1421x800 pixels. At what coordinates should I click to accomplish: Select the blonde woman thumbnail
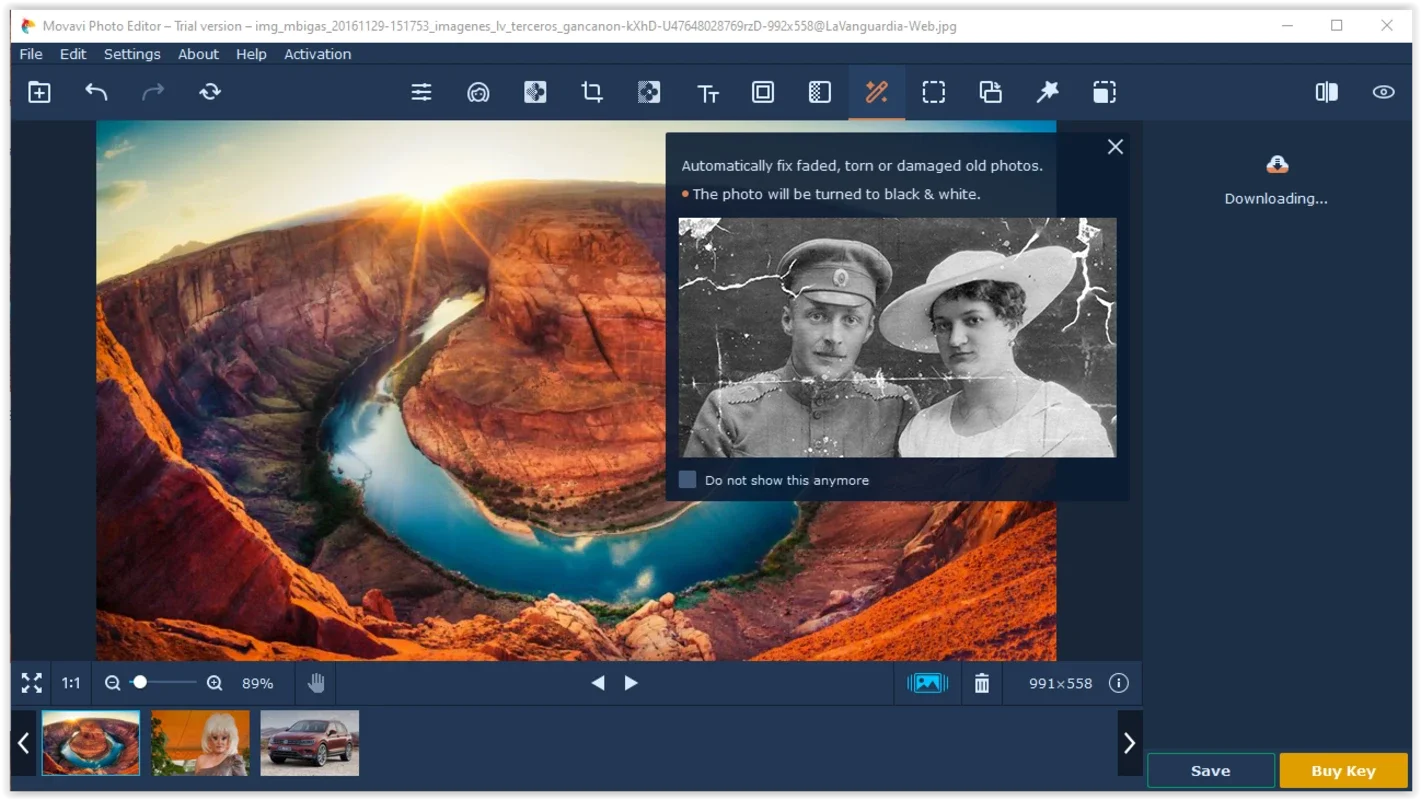[x=200, y=743]
